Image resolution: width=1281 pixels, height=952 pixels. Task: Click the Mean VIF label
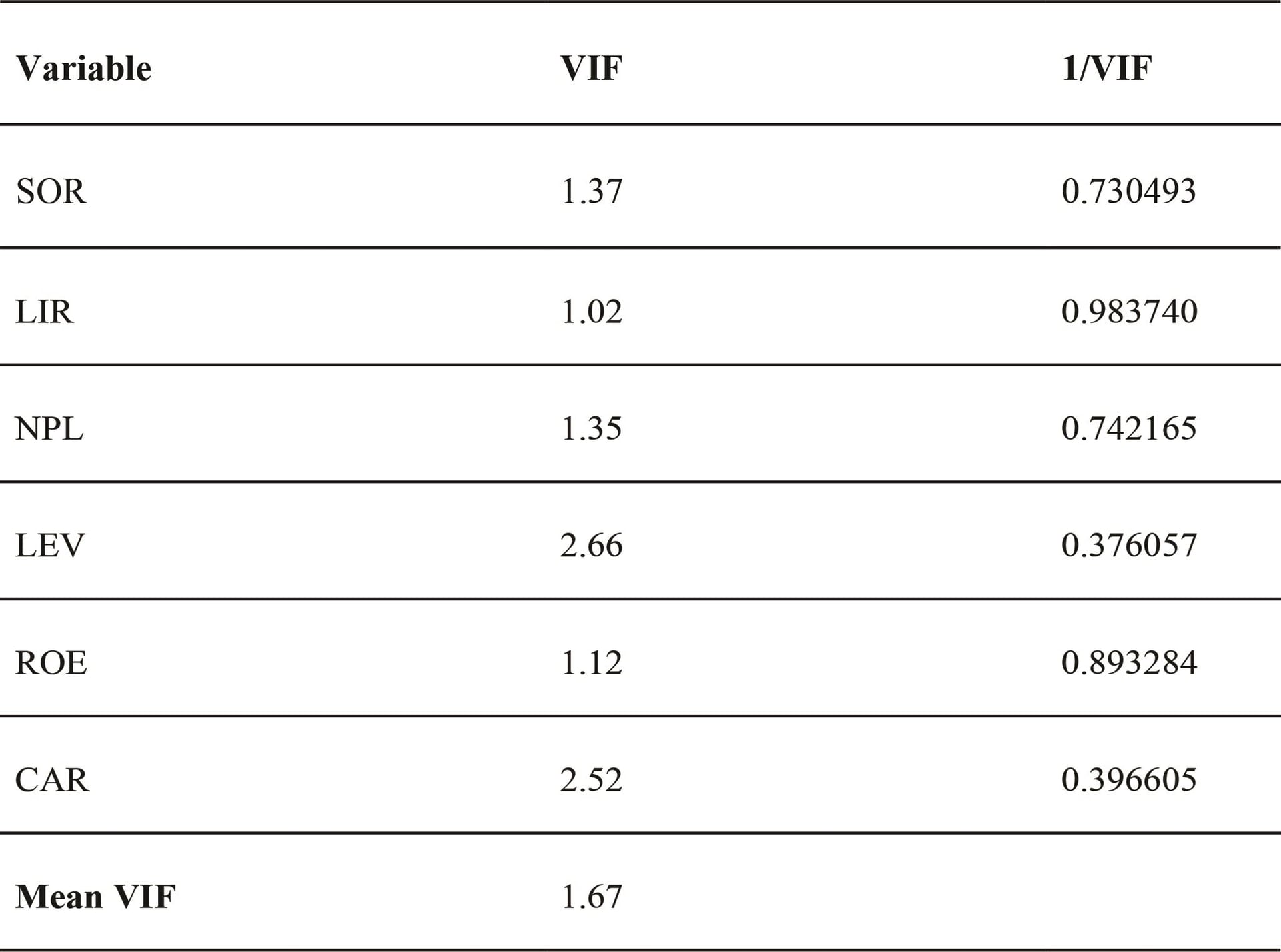[x=95, y=897]
